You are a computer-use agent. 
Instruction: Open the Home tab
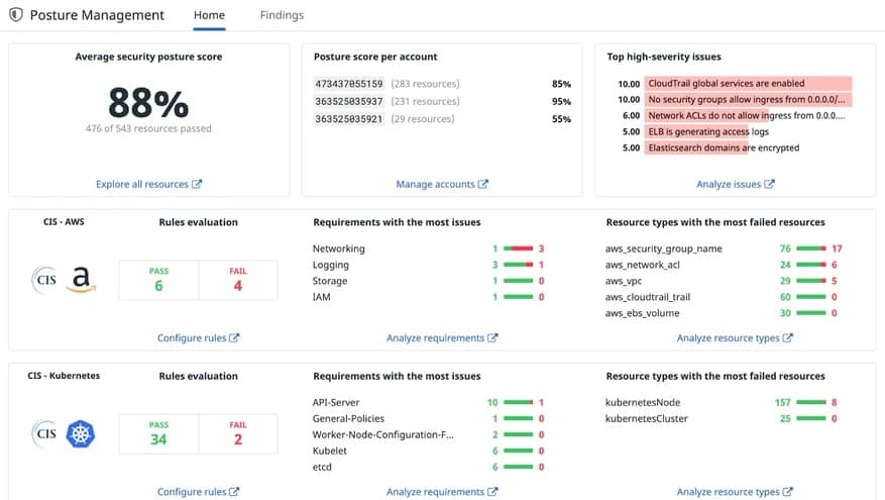click(210, 16)
